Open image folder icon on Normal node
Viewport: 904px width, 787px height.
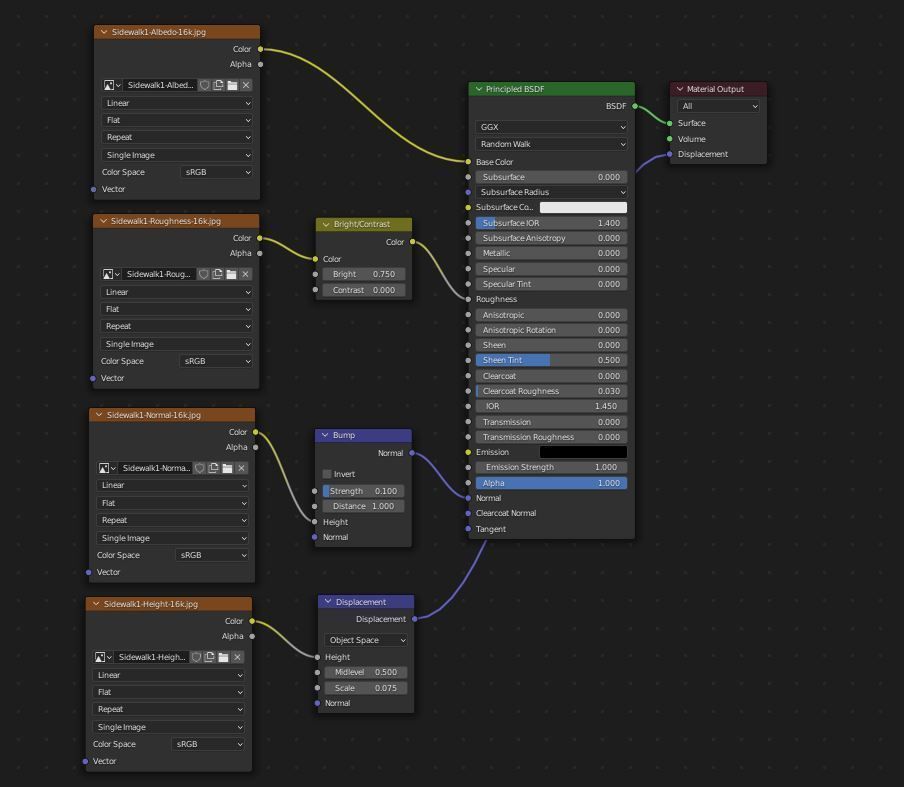(x=227, y=468)
